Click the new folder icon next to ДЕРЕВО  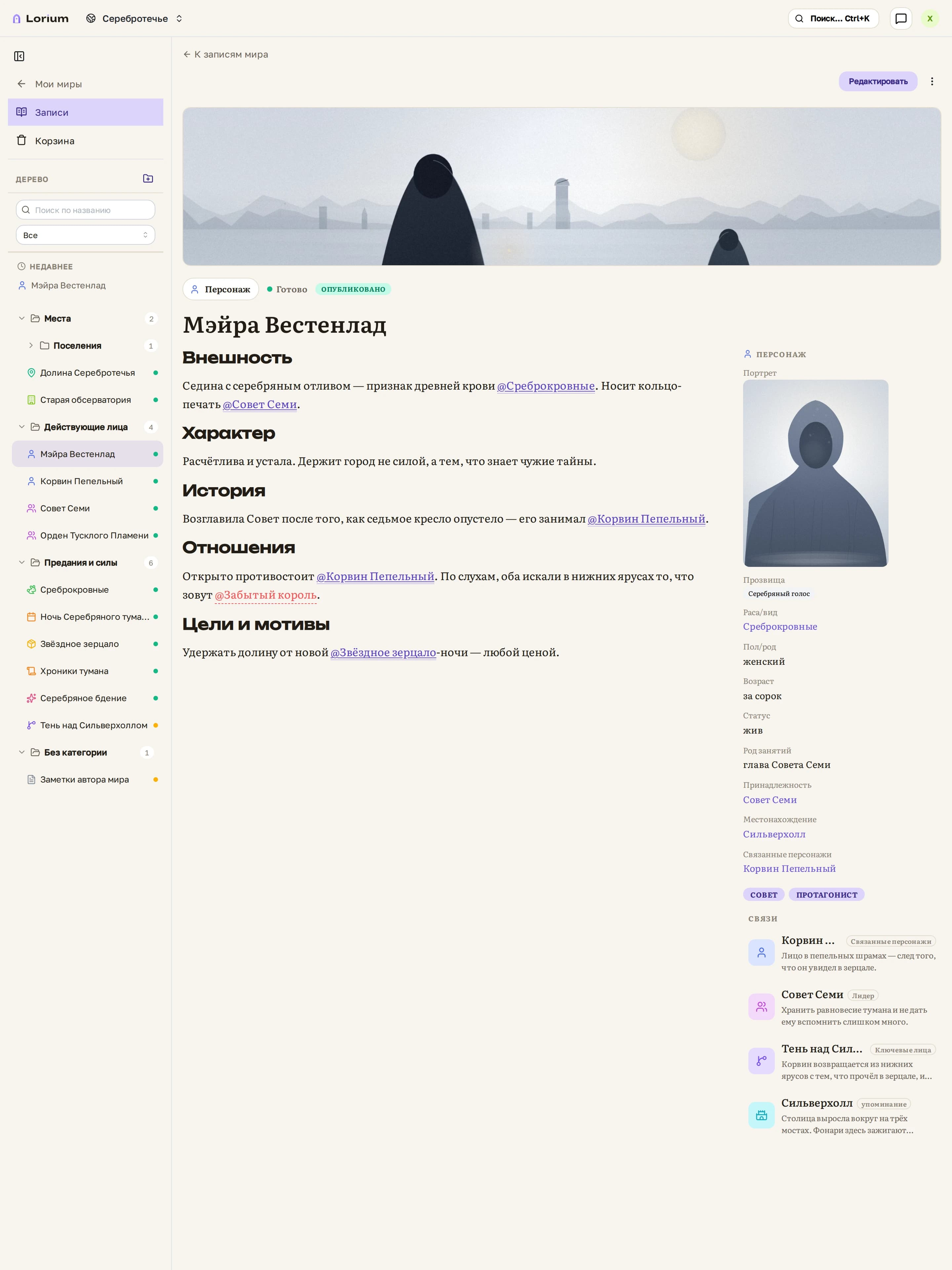pyautogui.click(x=148, y=179)
